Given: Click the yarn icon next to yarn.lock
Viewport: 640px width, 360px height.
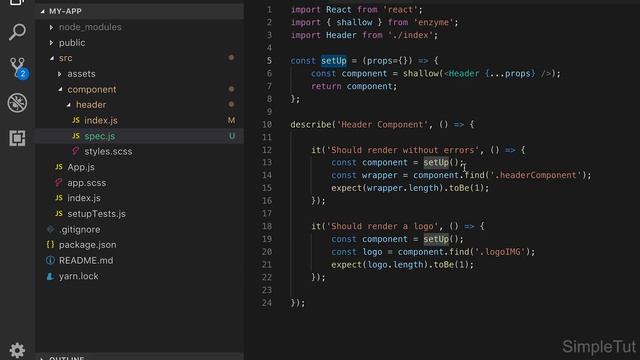Looking at the screenshot, I should coord(50,276).
